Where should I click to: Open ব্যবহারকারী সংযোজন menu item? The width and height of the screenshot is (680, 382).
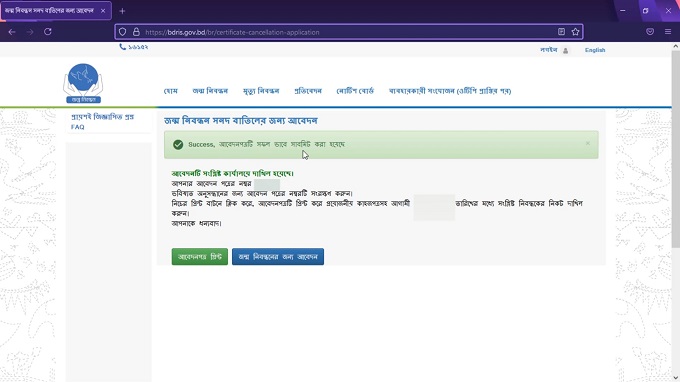[x=450, y=91]
